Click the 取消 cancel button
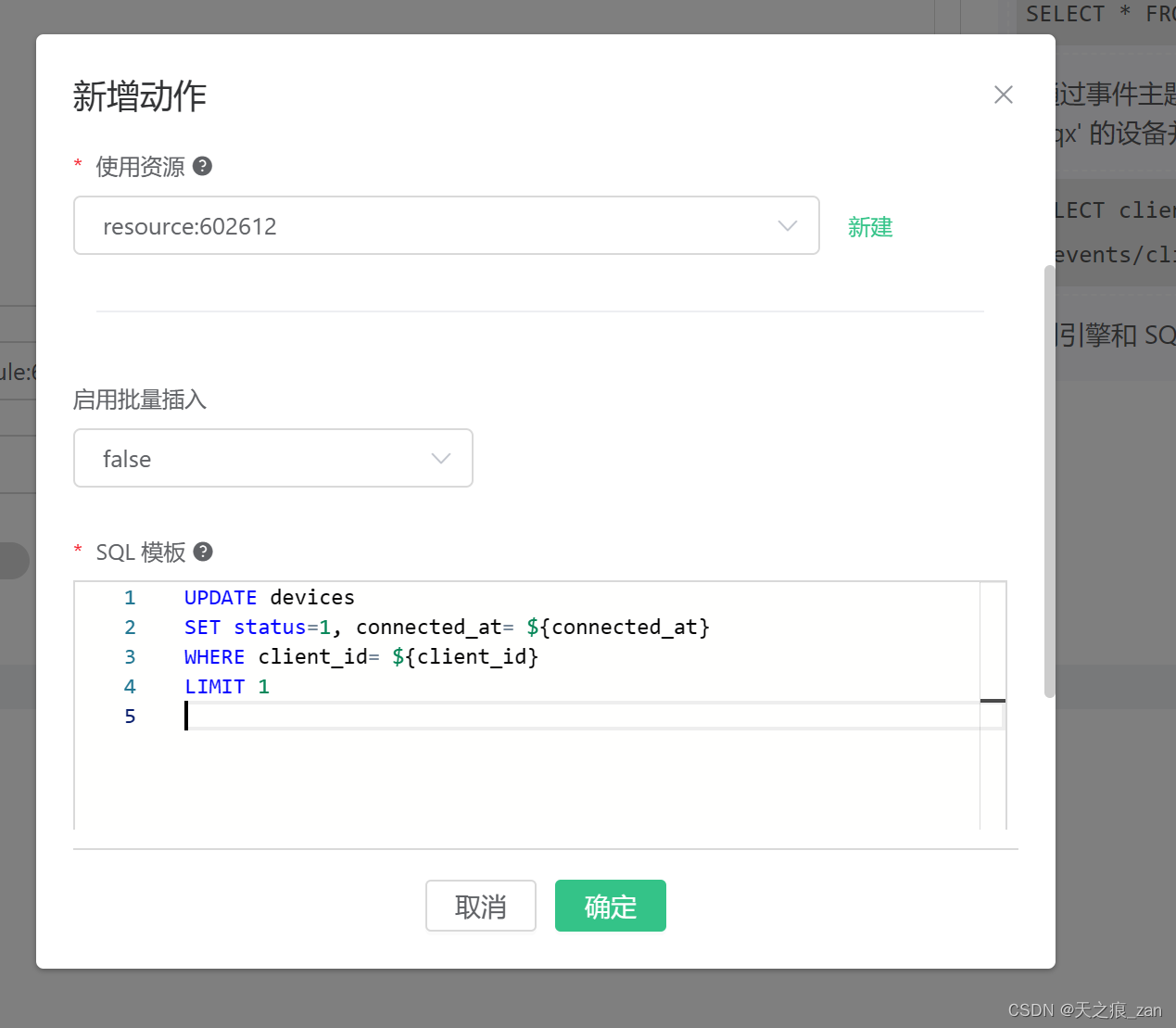 (480, 906)
